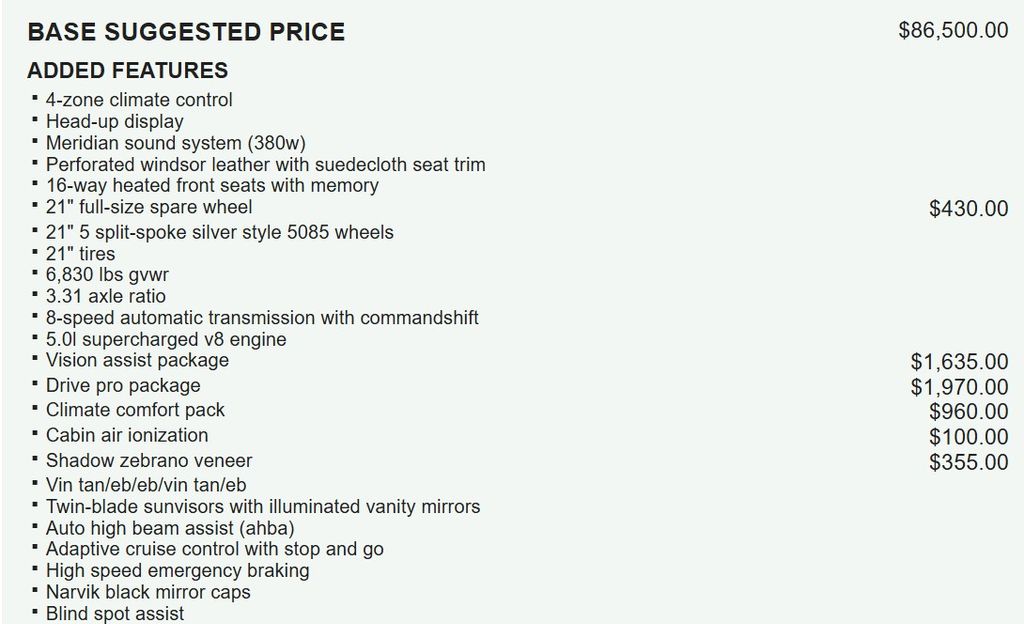Click the $1,635.00 price amount
The image size is (1024, 624).
(959, 362)
